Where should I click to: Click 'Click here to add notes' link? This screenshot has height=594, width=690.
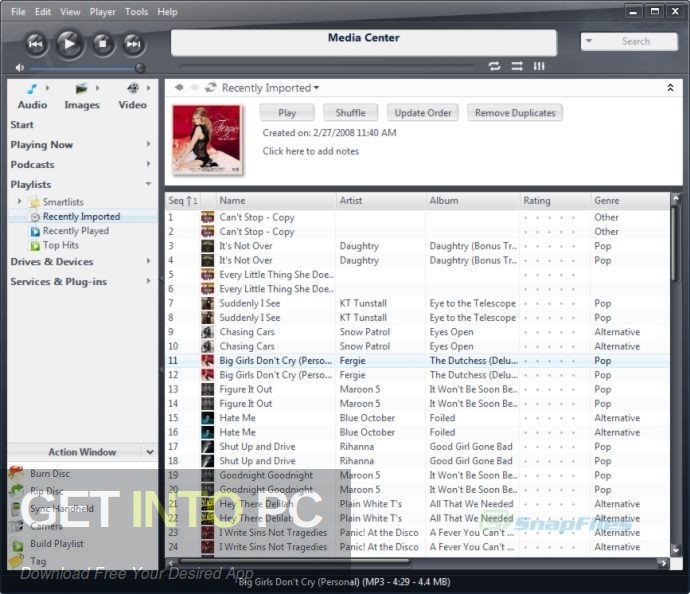(311, 151)
